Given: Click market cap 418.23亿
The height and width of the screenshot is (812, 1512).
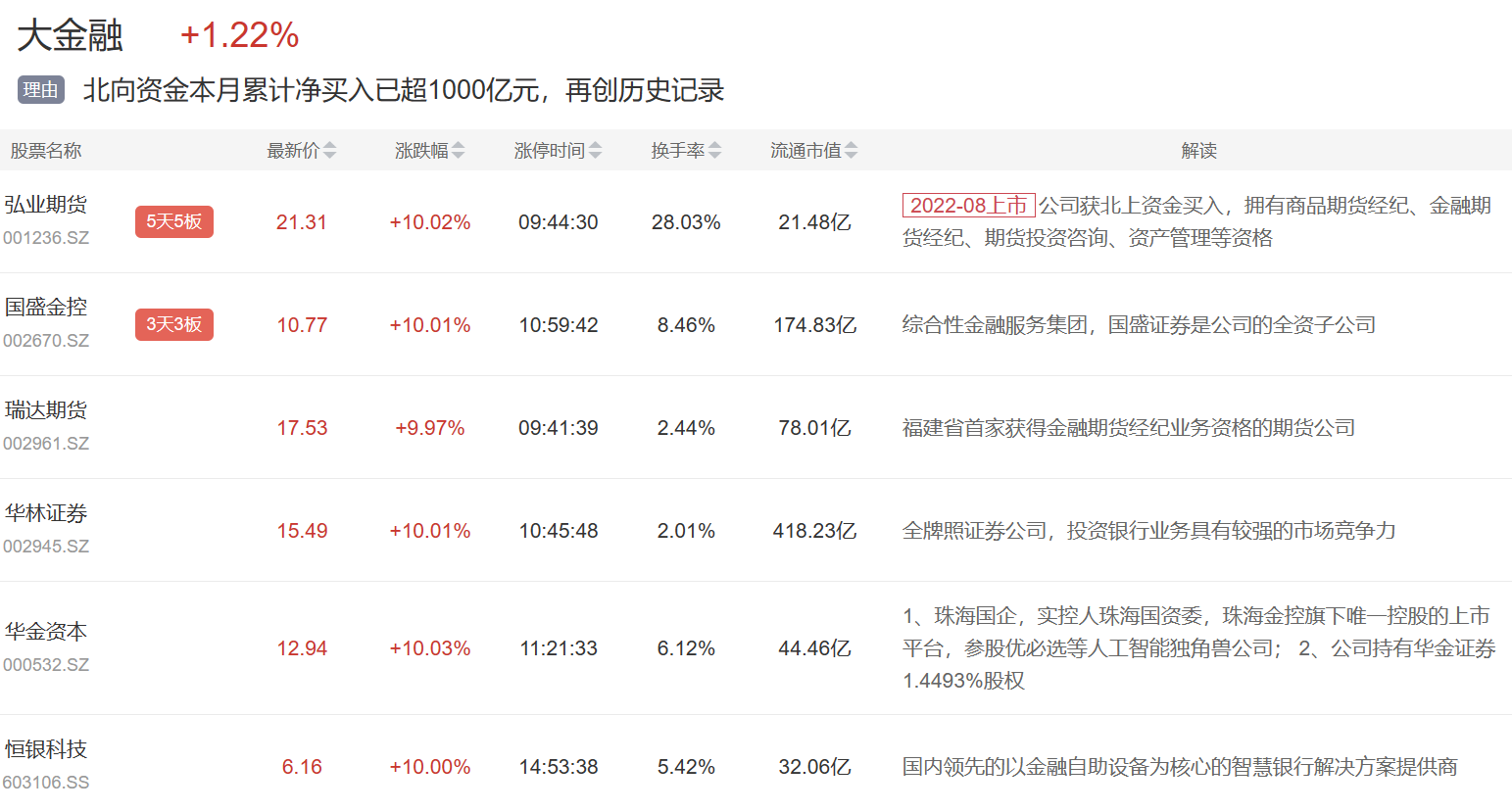Looking at the screenshot, I should coord(814,531).
